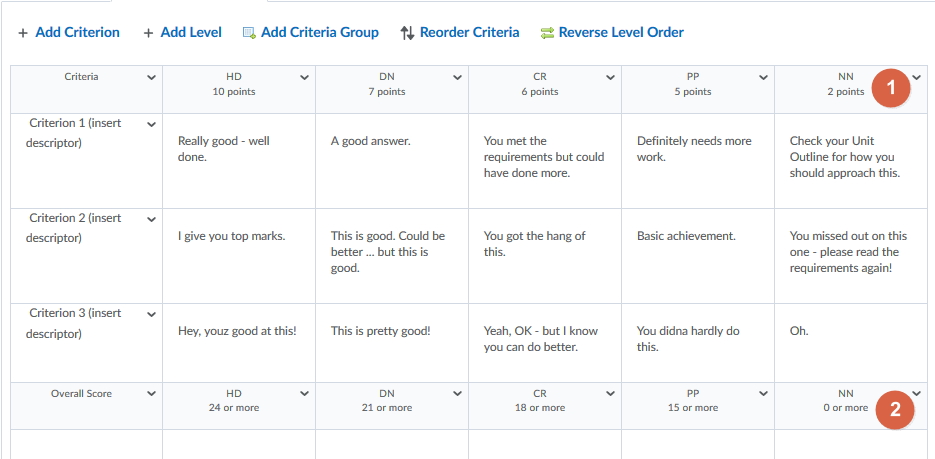Click the plus icon beside Add Criterion

23,33
